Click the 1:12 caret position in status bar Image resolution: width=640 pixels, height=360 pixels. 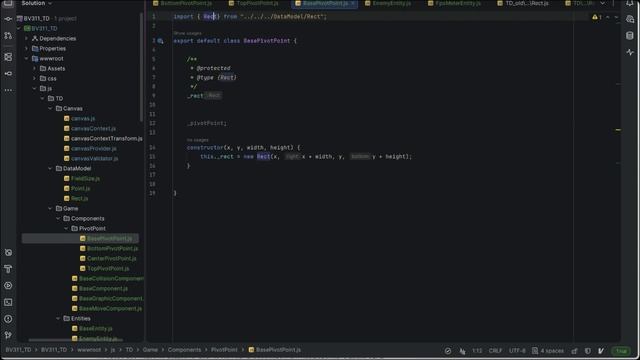(x=477, y=351)
